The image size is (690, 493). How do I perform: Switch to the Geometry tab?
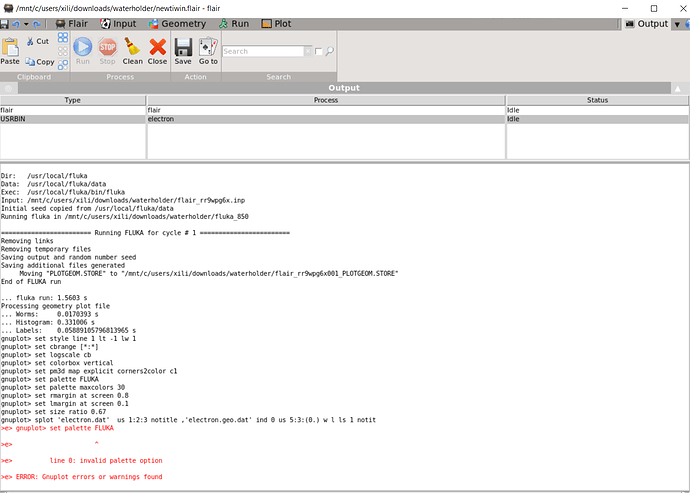pos(177,24)
